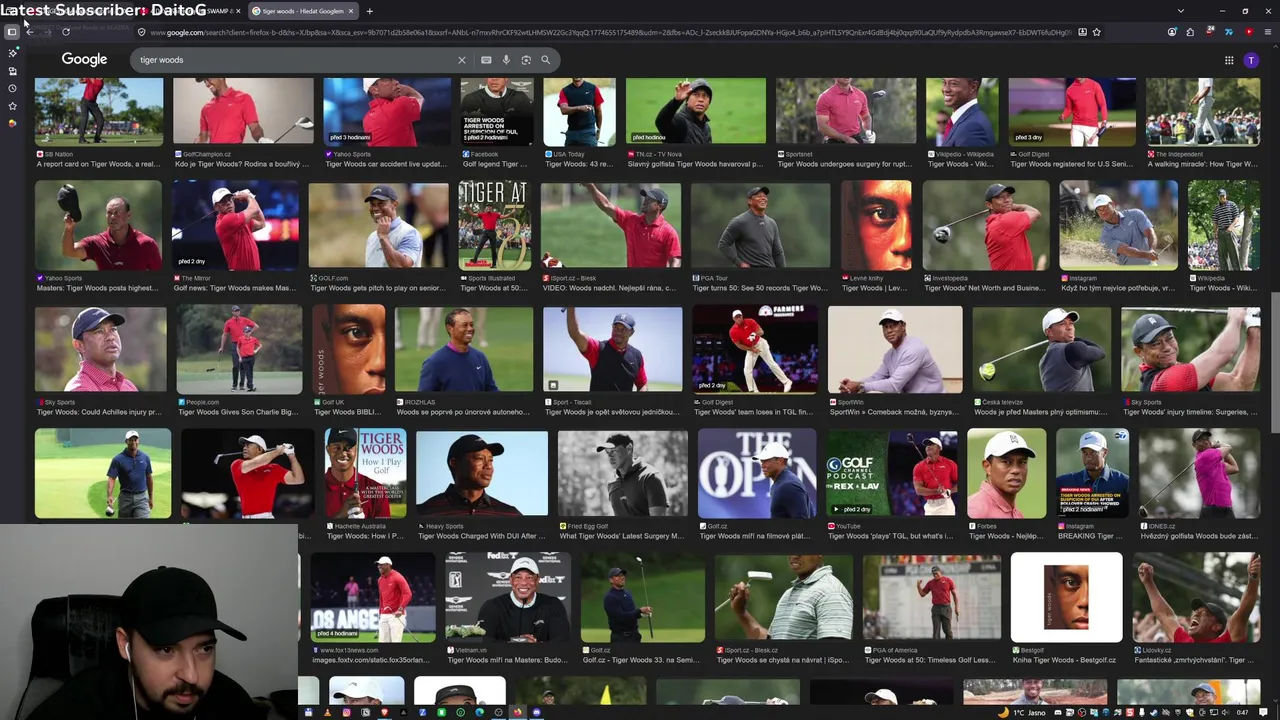This screenshot has width=1280, height=720.
Task: Open Heavy Sports Charged With DUI link
Action: point(482,536)
